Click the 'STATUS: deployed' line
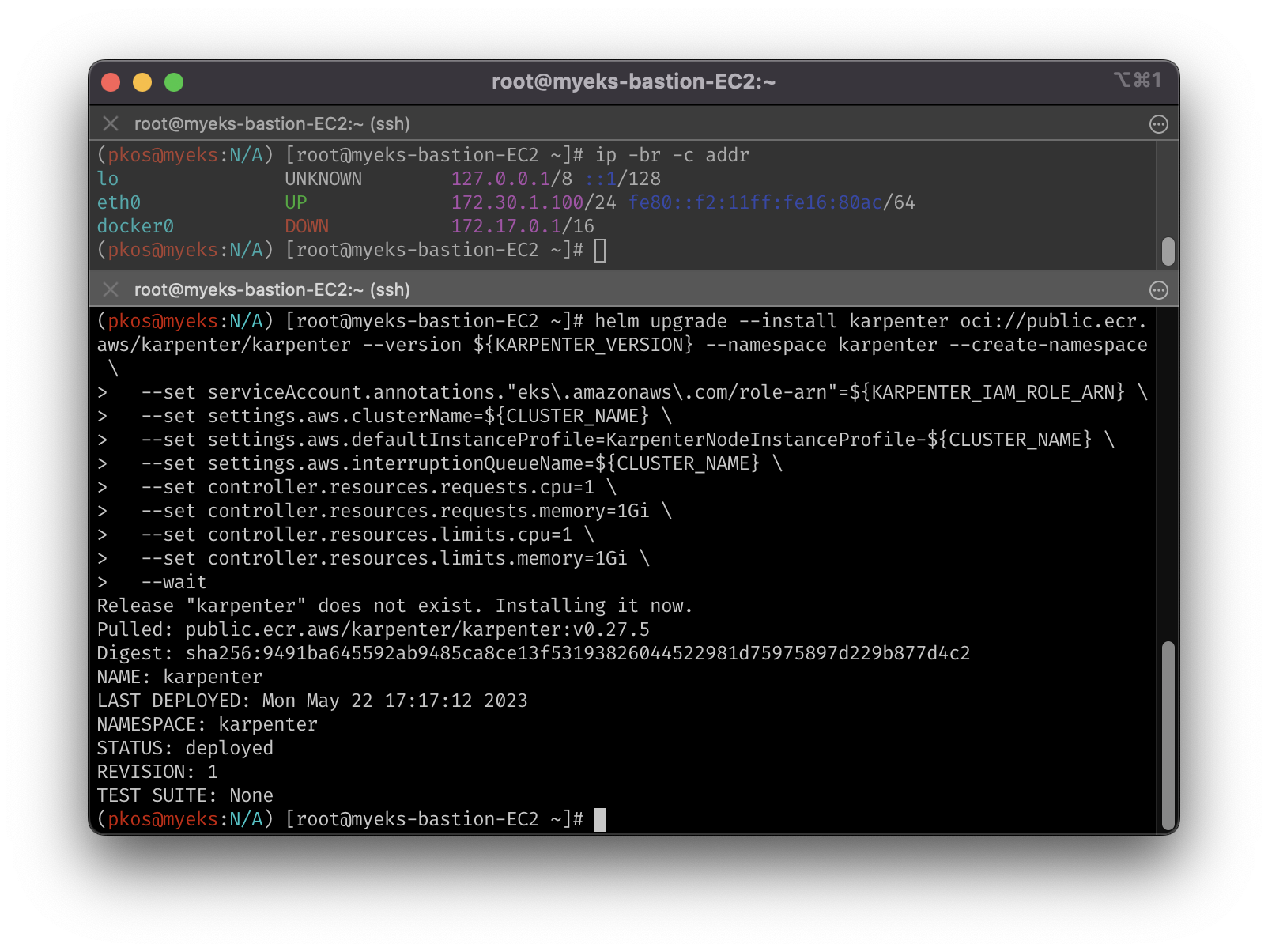 (x=185, y=748)
